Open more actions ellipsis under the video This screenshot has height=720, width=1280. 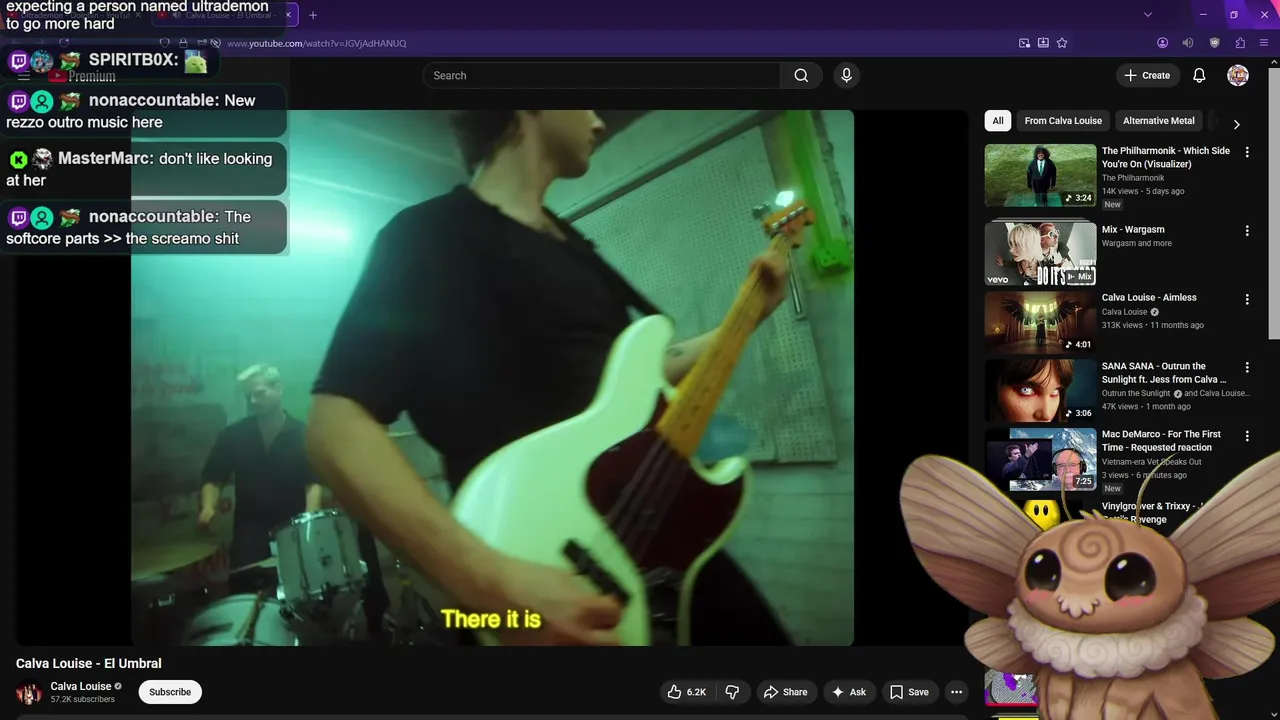point(956,692)
